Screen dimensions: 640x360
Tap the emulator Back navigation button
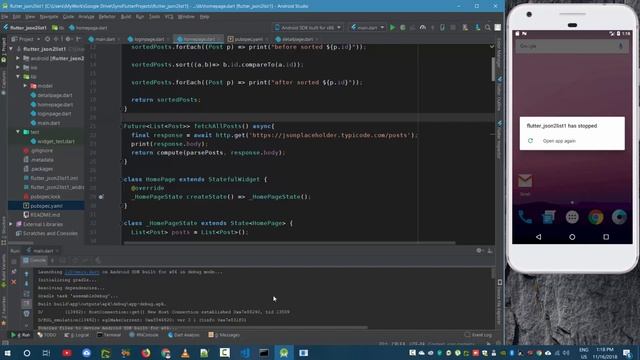pyautogui.click(x=538, y=237)
